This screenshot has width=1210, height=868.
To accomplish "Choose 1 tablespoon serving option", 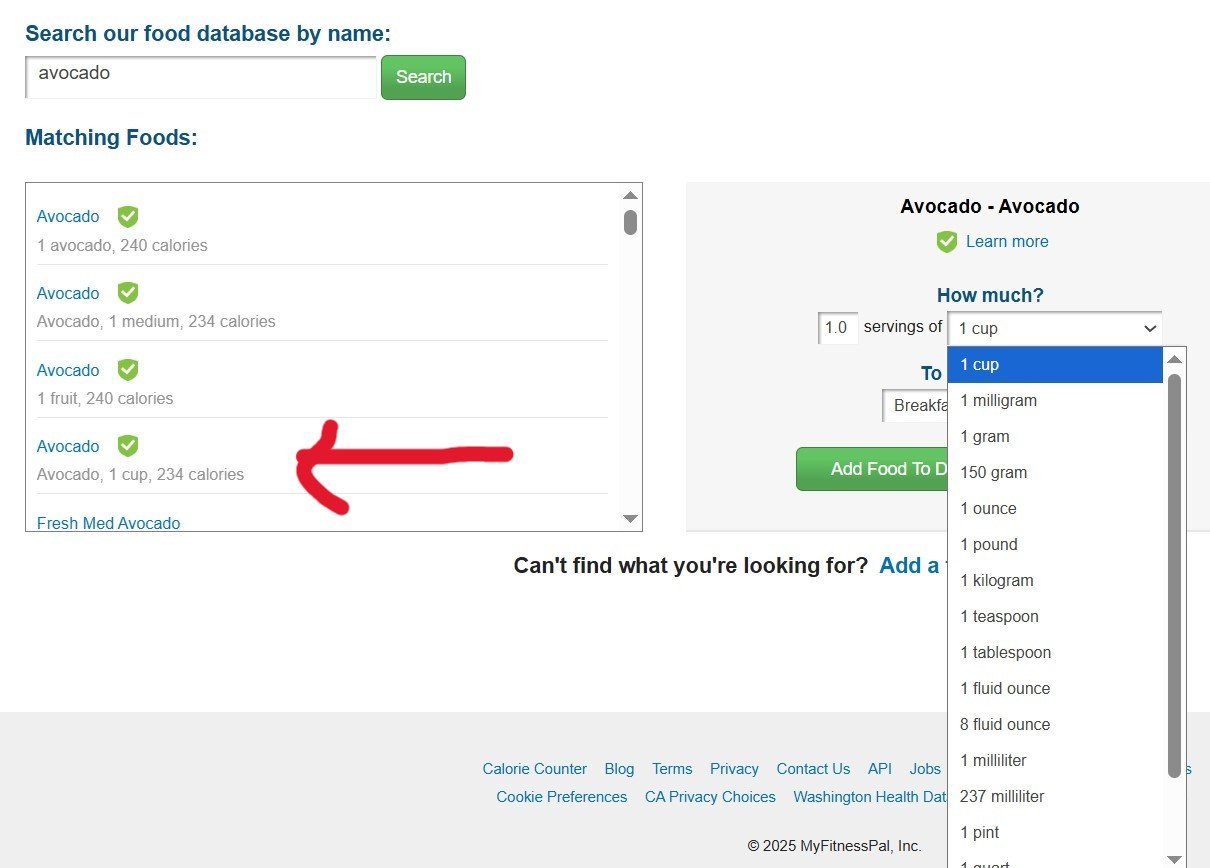I will [1055, 652].
